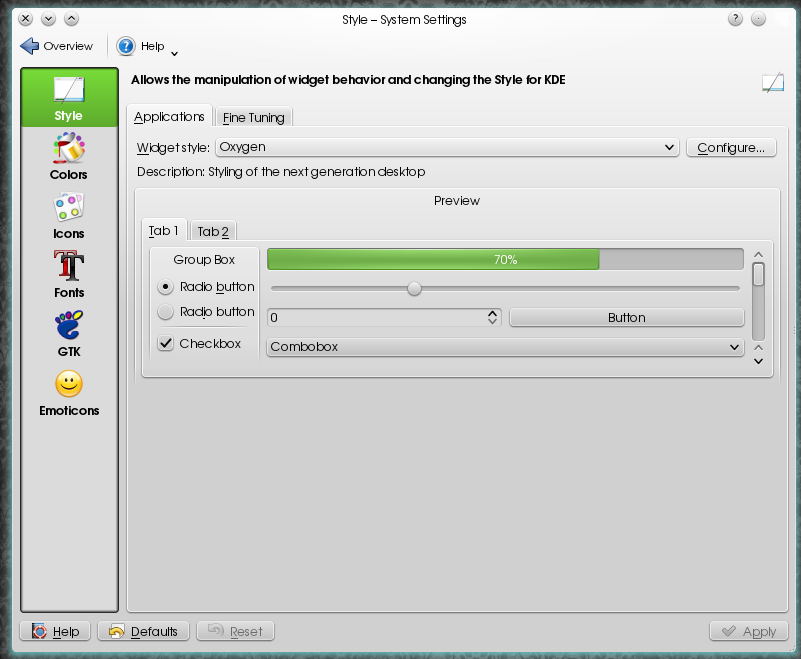Click the Group Box label
The height and width of the screenshot is (659, 801).
pyautogui.click(x=204, y=260)
